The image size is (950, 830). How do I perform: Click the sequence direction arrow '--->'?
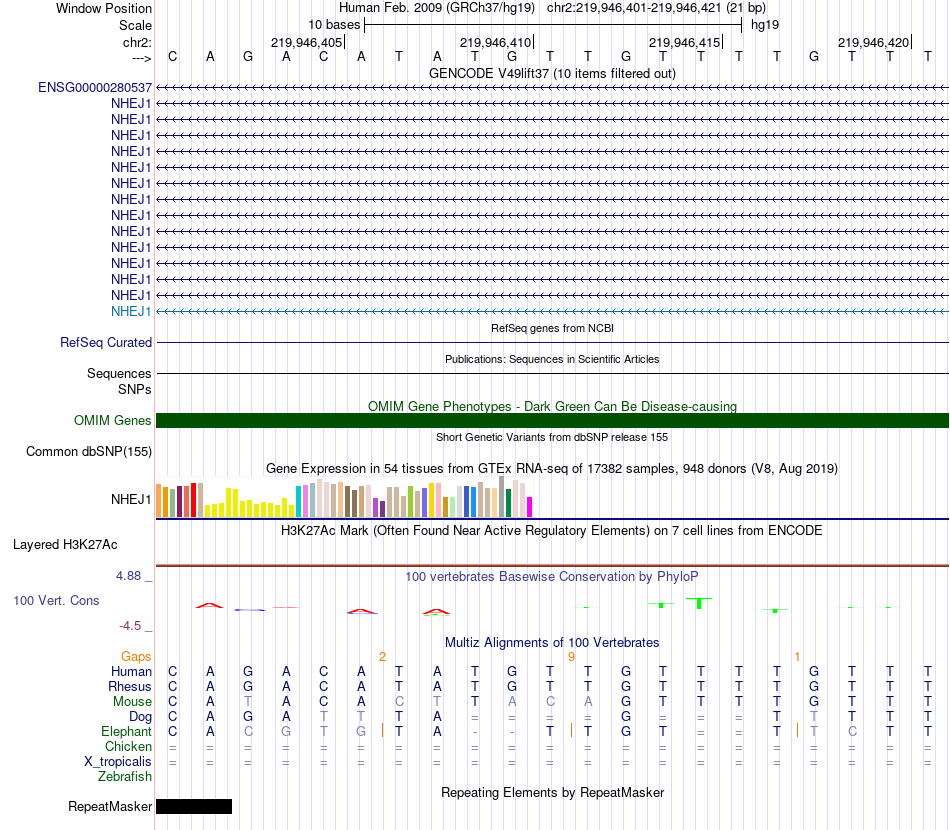click(141, 58)
